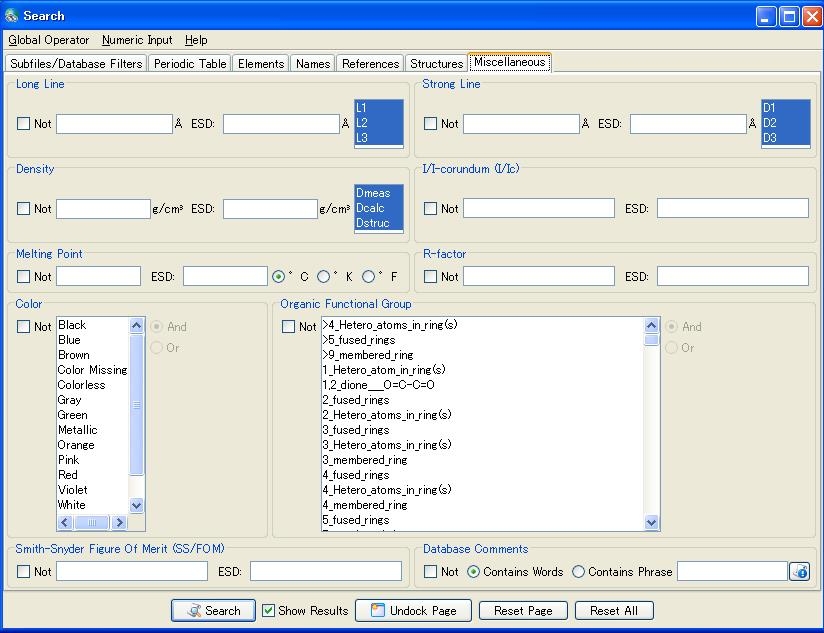
Task: Select the °C melting point unit
Action: point(279,276)
